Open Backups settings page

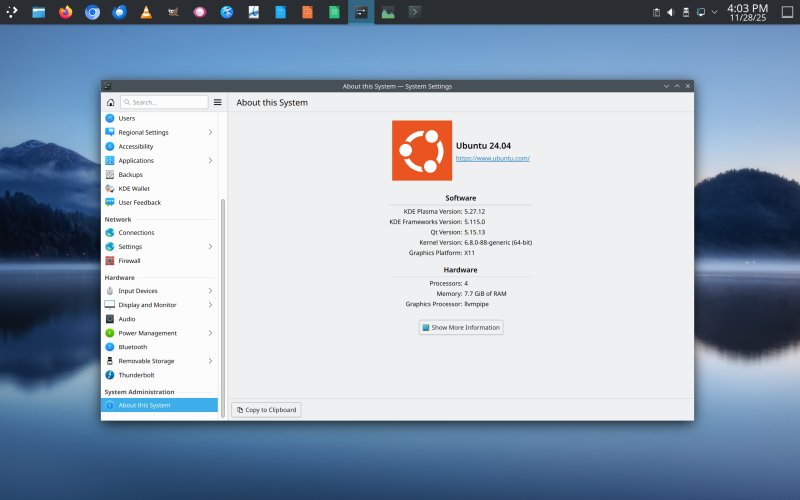click(x=130, y=175)
